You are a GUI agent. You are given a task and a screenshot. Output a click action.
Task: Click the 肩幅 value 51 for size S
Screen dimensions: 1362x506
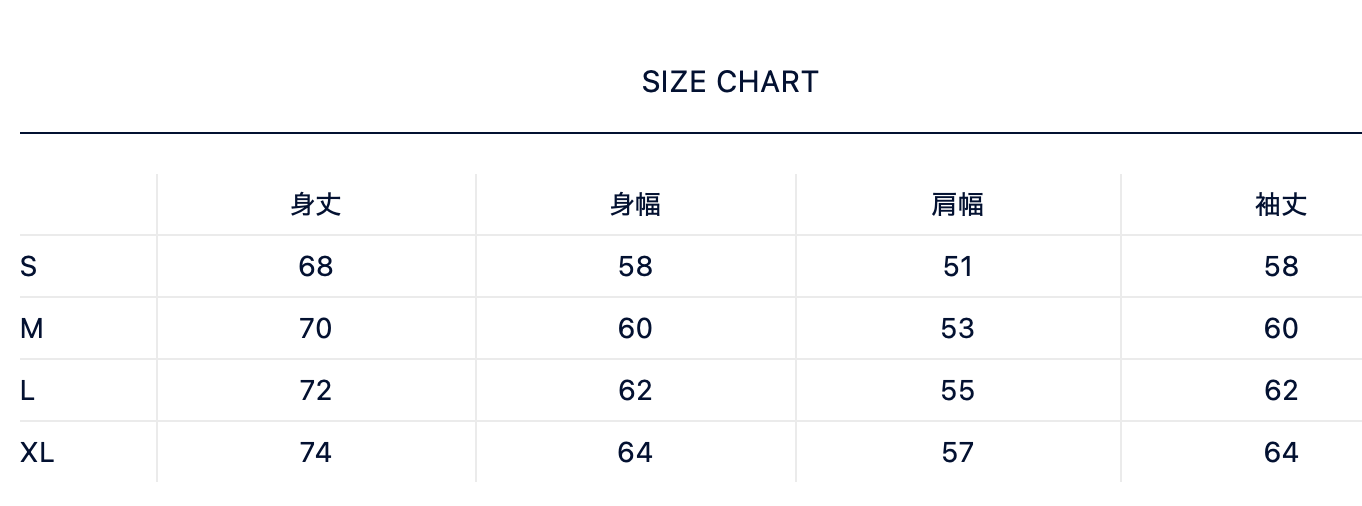(x=957, y=267)
